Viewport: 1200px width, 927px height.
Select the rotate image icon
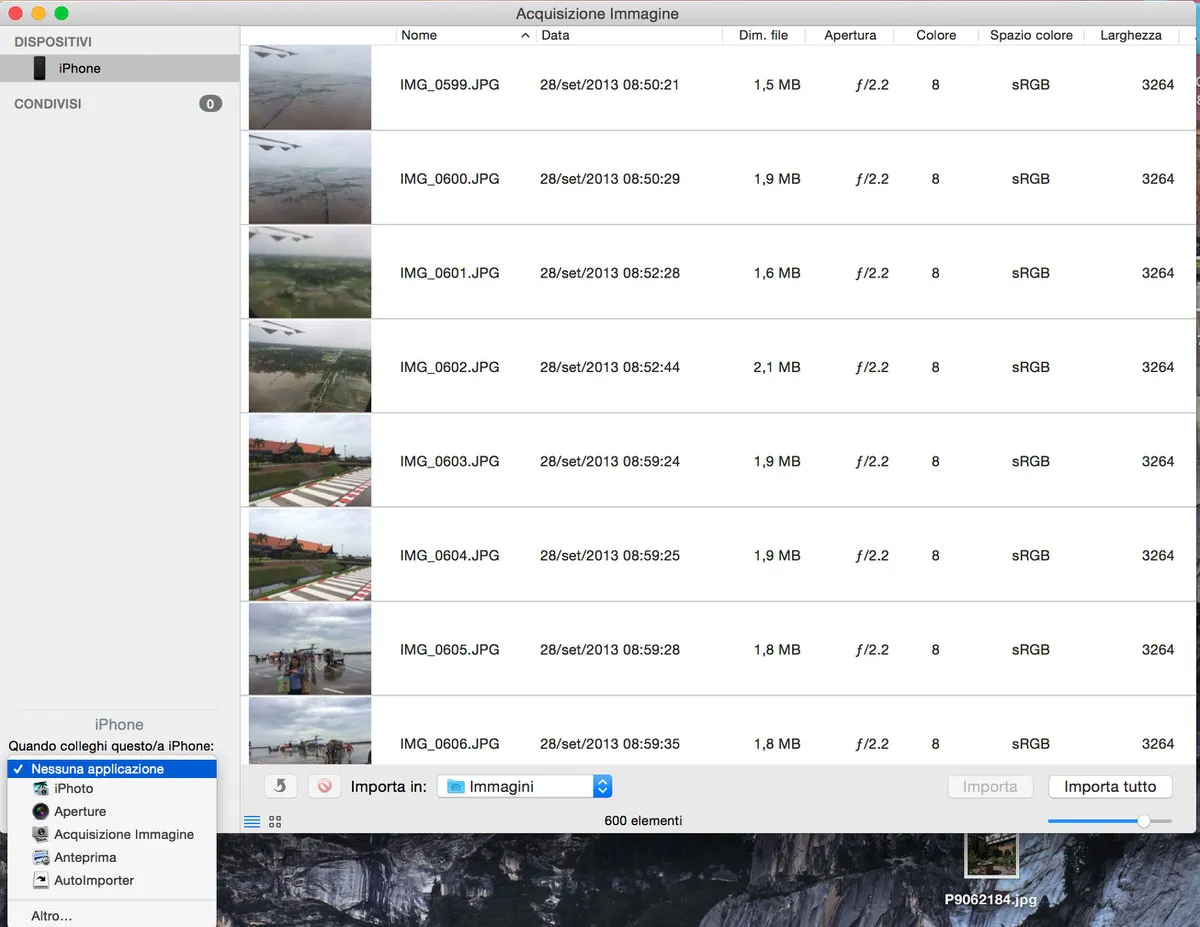click(280, 786)
